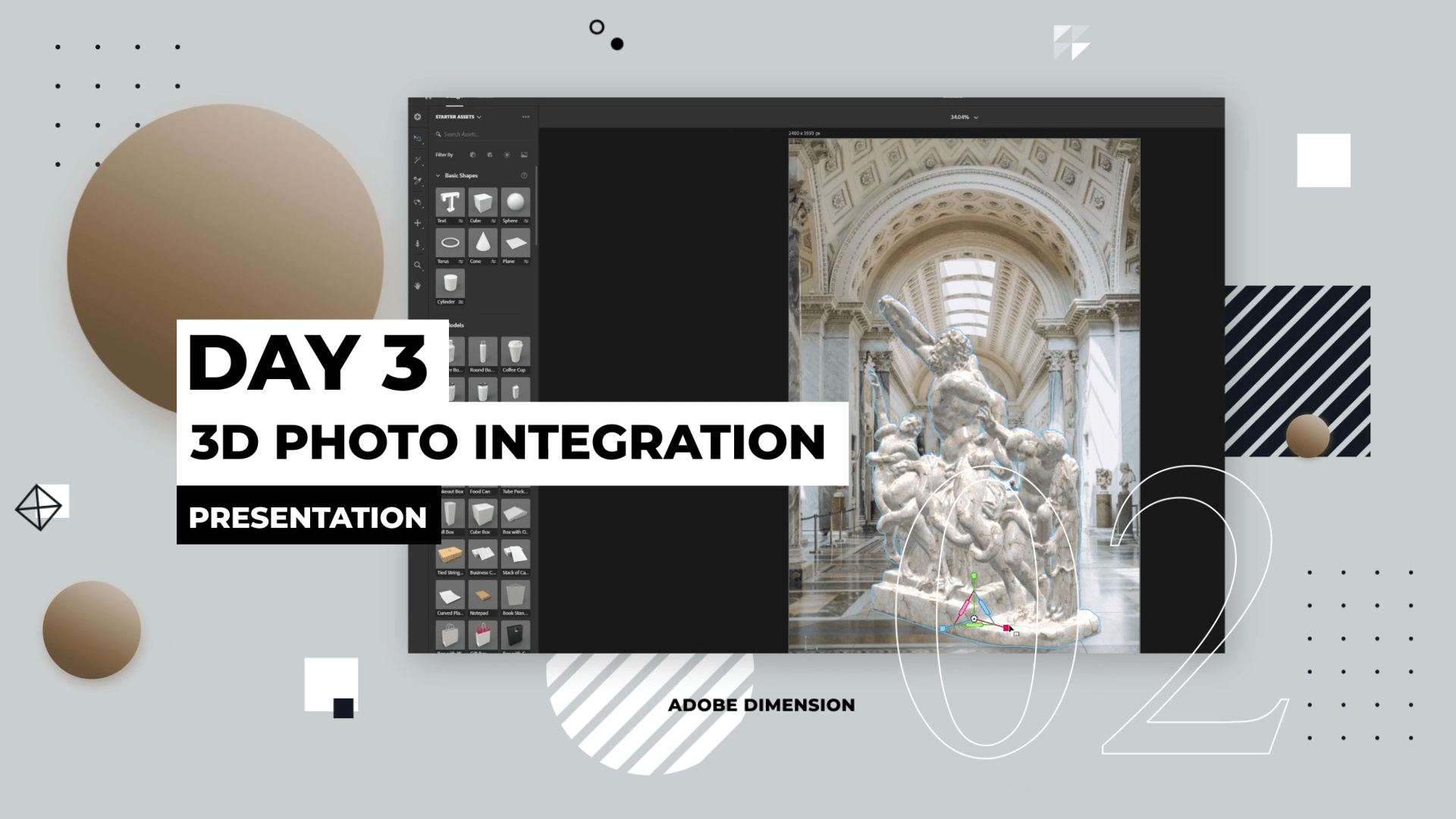Open the 34.04% zoom level dropdown

pos(963,117)
